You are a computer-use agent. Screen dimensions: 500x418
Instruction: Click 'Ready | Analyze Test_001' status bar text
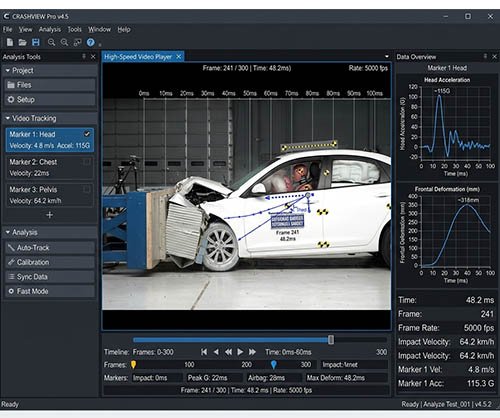coord(435,404)
